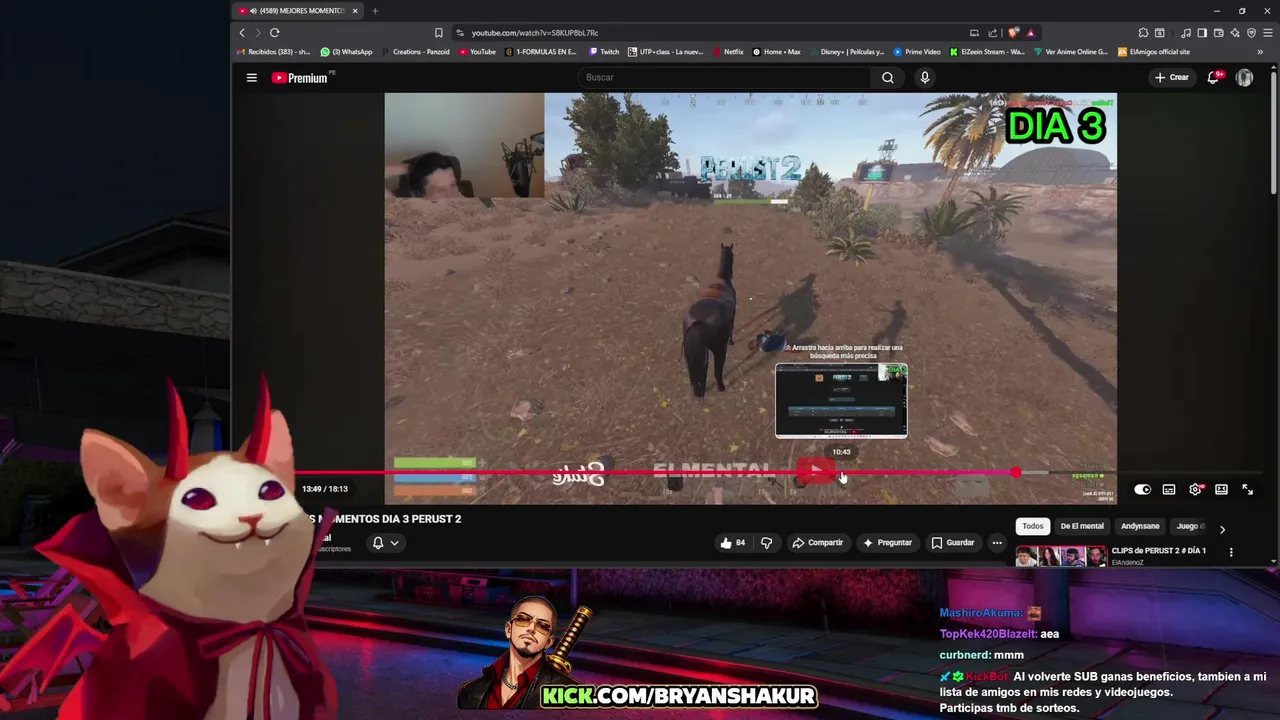
Task: Click the video progress scrubber handle
Action: [x=1016, y=472]
